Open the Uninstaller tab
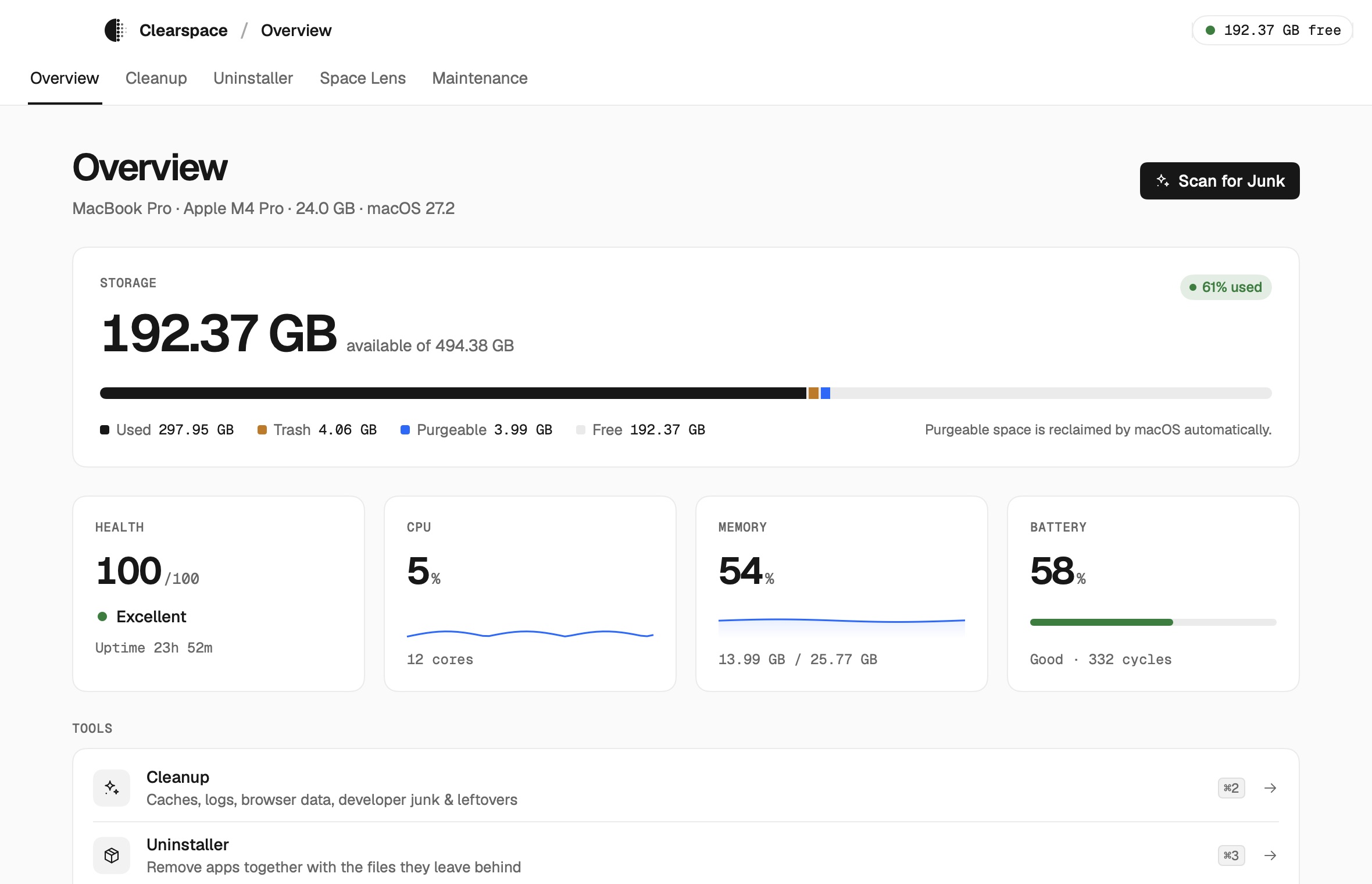The height and width of the screenshot is (884, 1372). coord(253,78)
